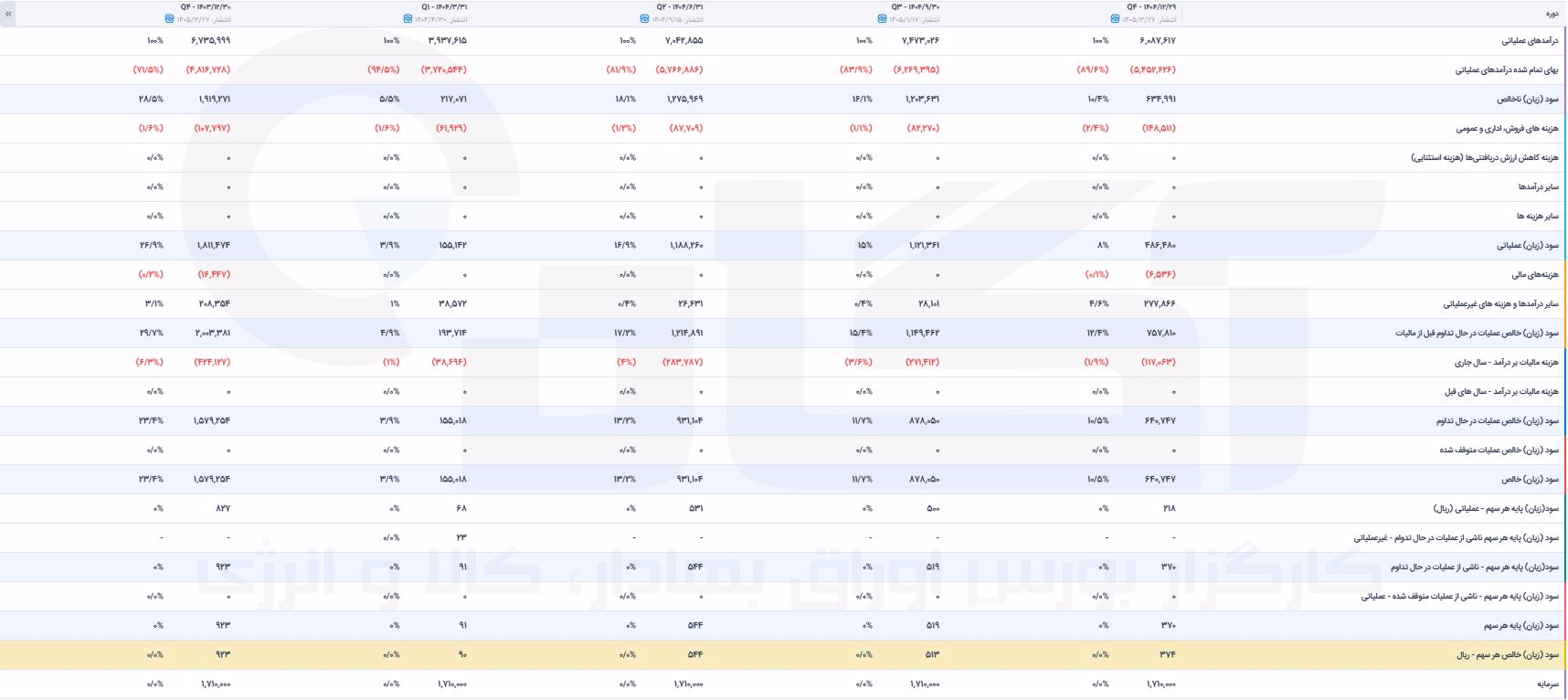Click the دوره header label
Image resolution: width=1568 pixels, height=700 pixels.
pyautogui.click(x=1552, y=14)
